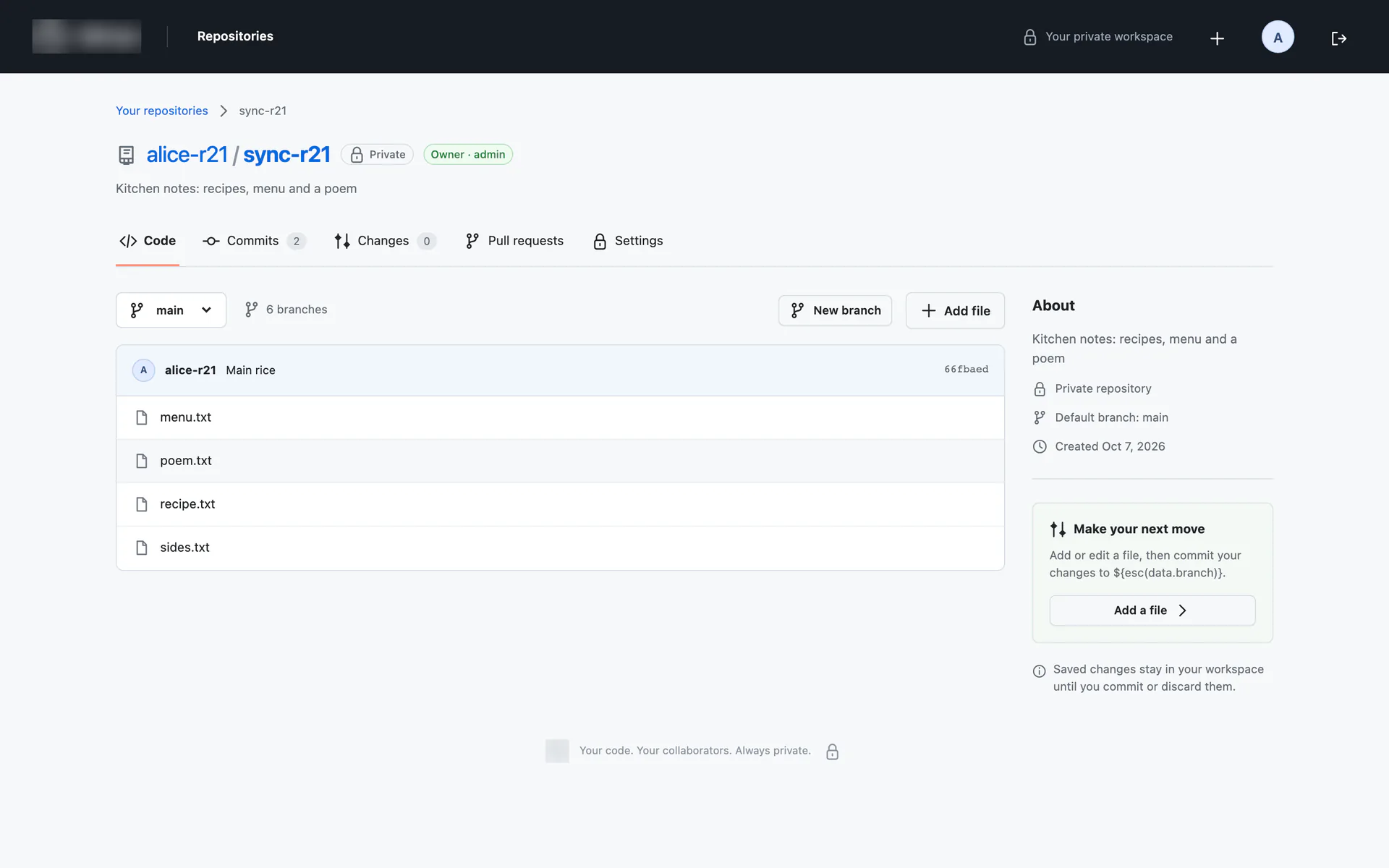Open file recipe.txt
Screen dimensions: 1389x868
tap(187, 504)
